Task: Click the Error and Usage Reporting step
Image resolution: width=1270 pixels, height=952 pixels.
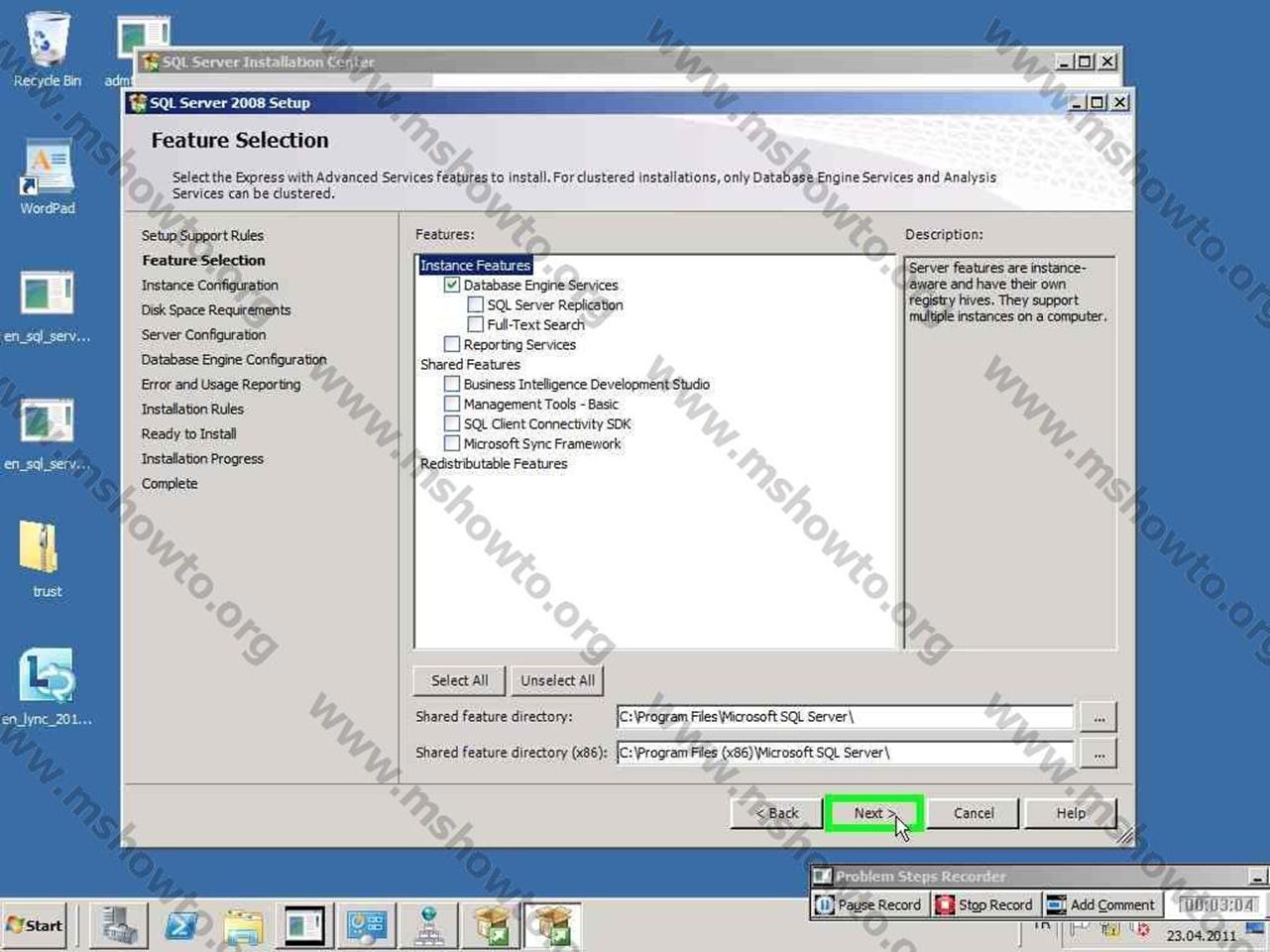Action: (220, 384)
